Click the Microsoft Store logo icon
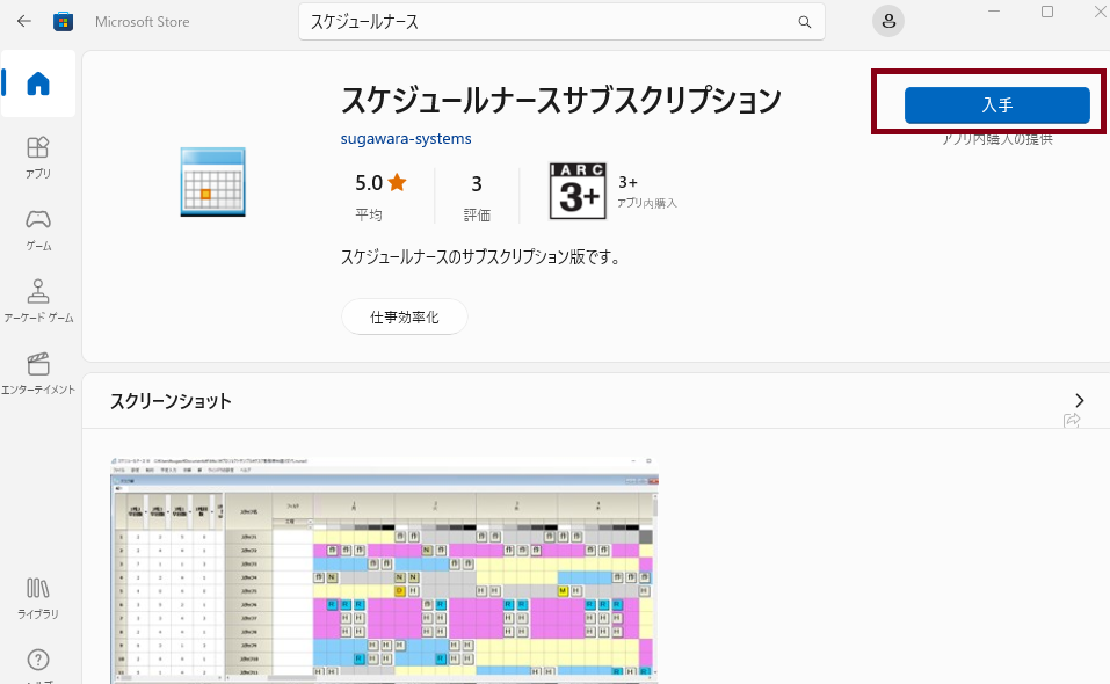The height and width of the screenshot is (684, 1110). [63, 22]
